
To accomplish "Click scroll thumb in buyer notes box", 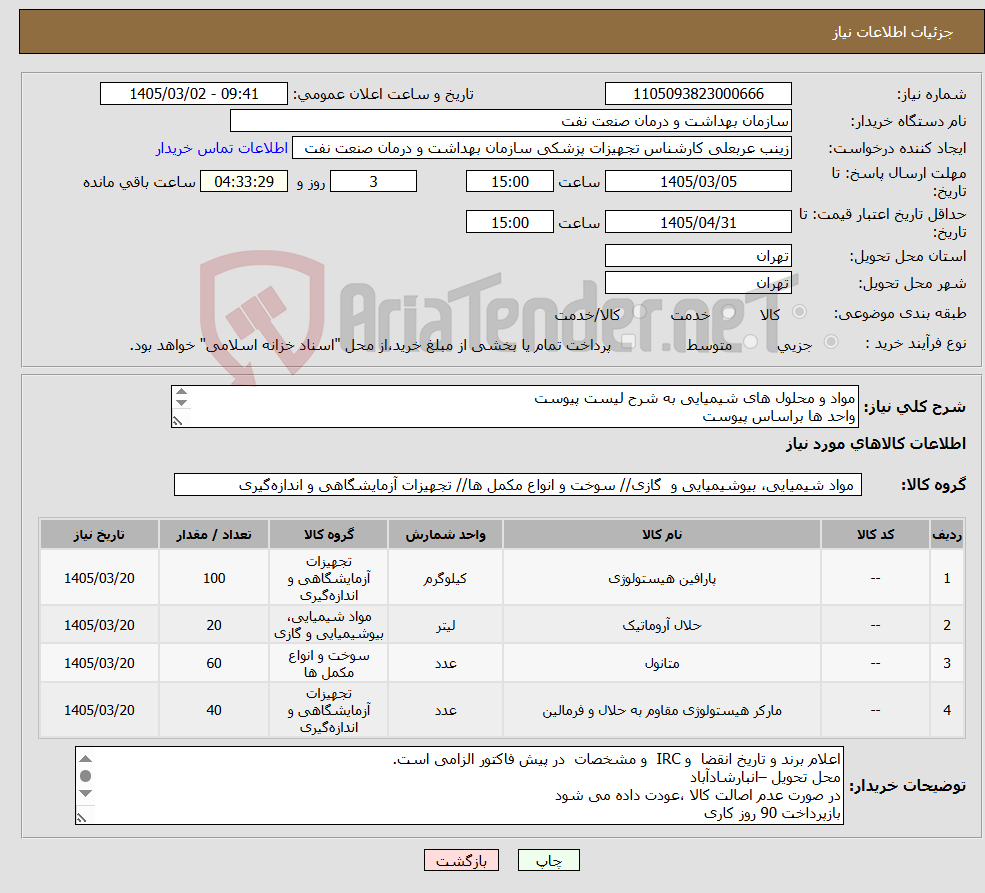I will [86, 776].
